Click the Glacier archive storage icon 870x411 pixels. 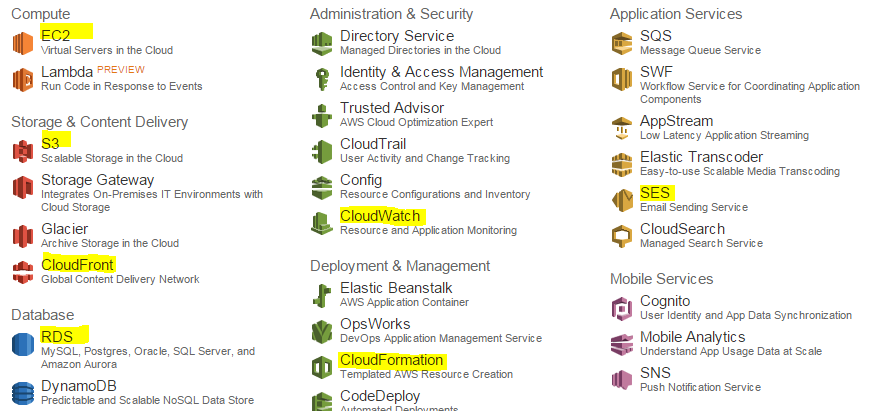pyautogui.click(x=23, y=236)
